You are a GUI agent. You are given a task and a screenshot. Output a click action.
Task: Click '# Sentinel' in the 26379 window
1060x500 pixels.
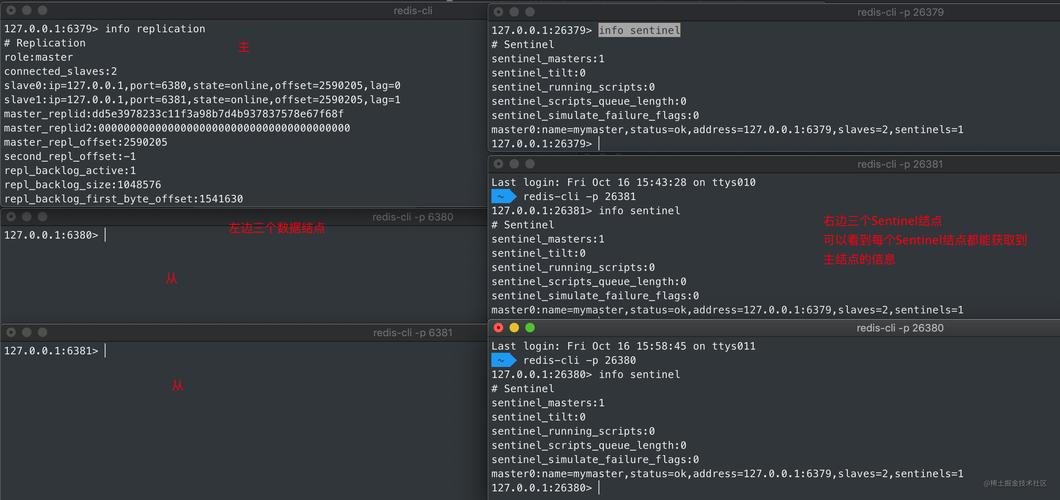[523, 45]
